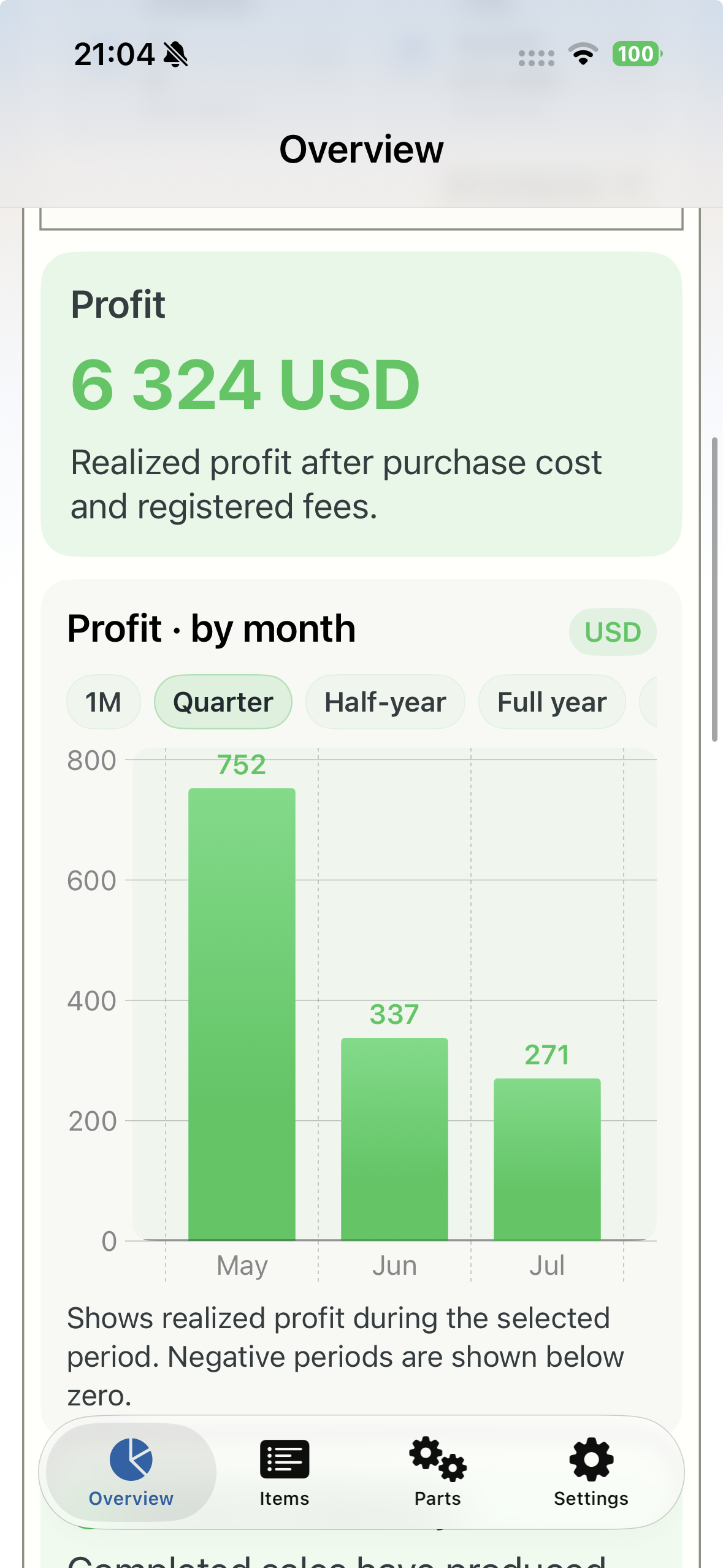This screenshot has width=723, height=1568.
Task: Tap the Jun 337 profit bar
Action: [x=394, y=1139]
